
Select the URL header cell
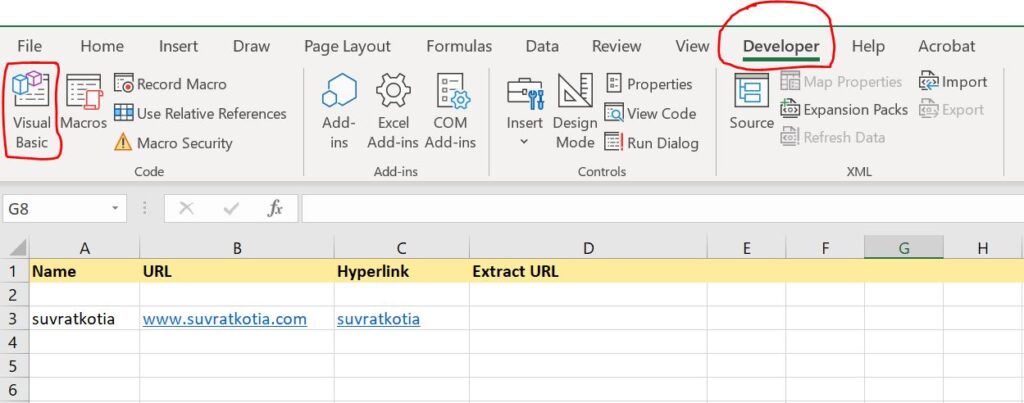(237, 271)
